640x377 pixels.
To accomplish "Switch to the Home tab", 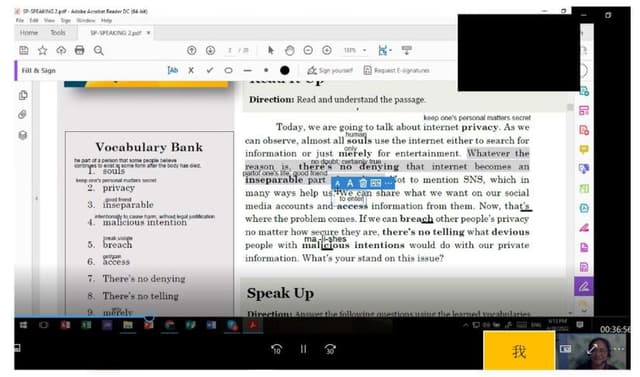I will click(29, 33).
